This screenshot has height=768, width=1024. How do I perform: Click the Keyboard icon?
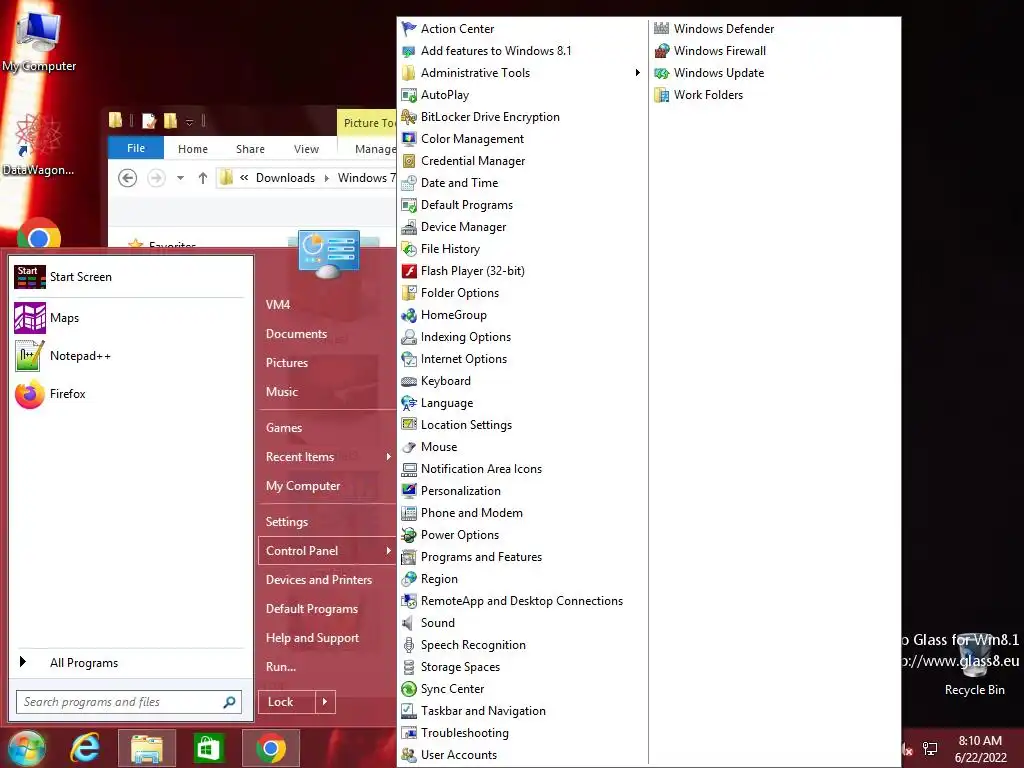tap(409, 381)
